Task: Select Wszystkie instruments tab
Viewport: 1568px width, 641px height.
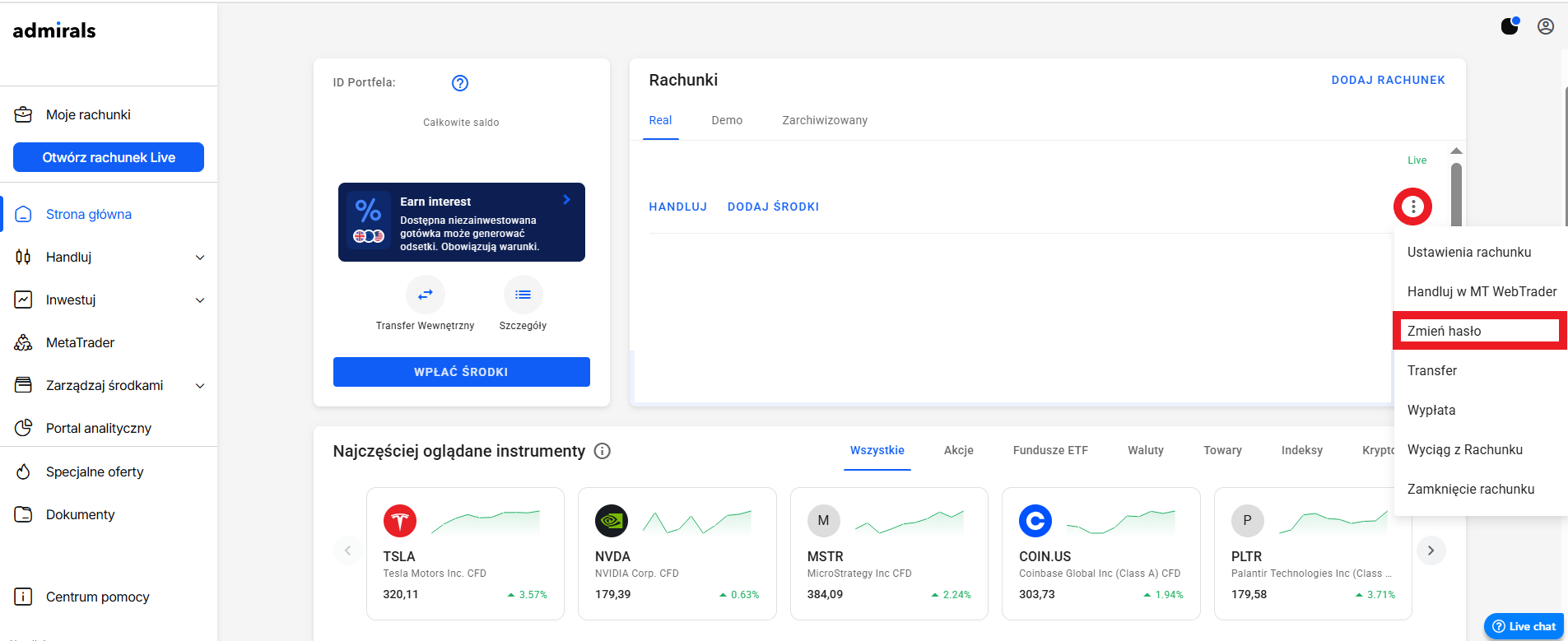Action: 877,450
